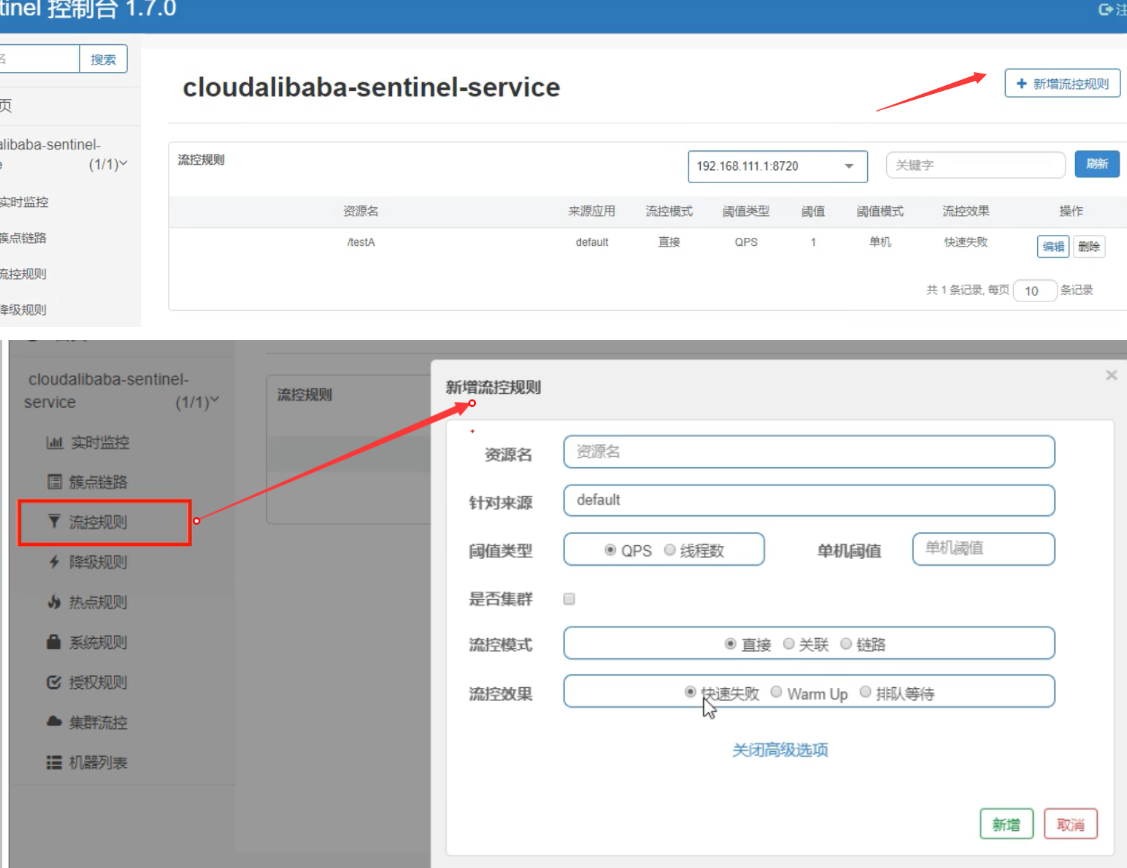Screen dimensions: 1127x868
Task: Click the page size field showing 10
Action: [x=1035, y=291]
